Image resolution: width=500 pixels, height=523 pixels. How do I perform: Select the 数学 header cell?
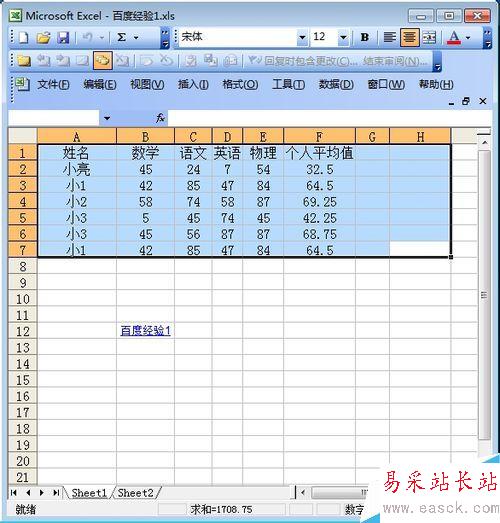145,153
